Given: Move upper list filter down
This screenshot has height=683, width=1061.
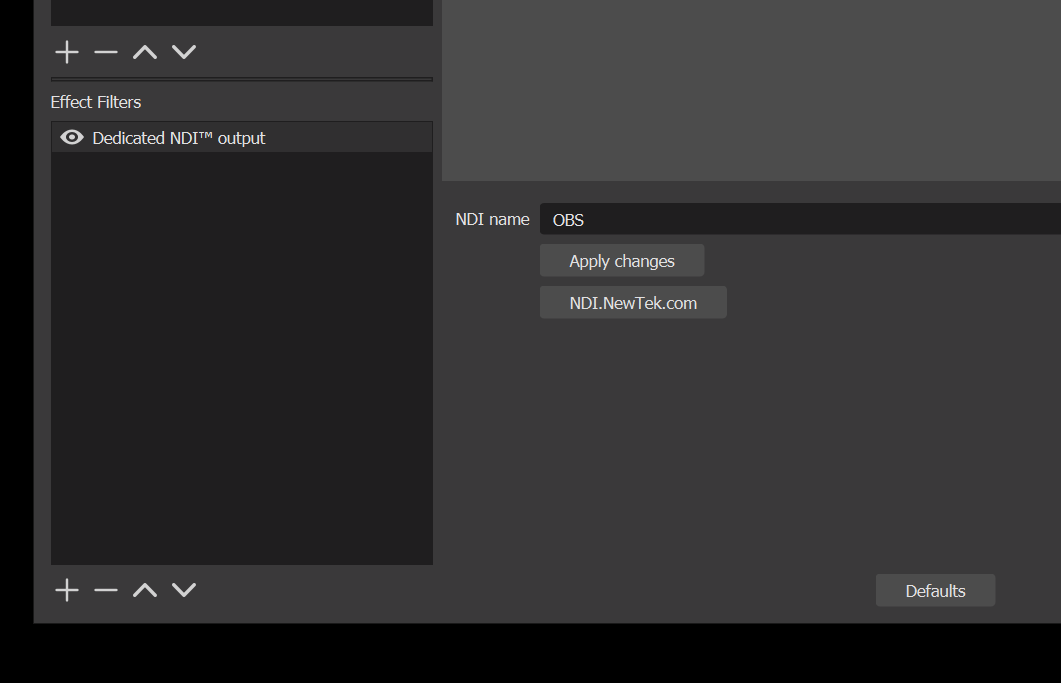Looking at the screenshot, I should (184, 52).
